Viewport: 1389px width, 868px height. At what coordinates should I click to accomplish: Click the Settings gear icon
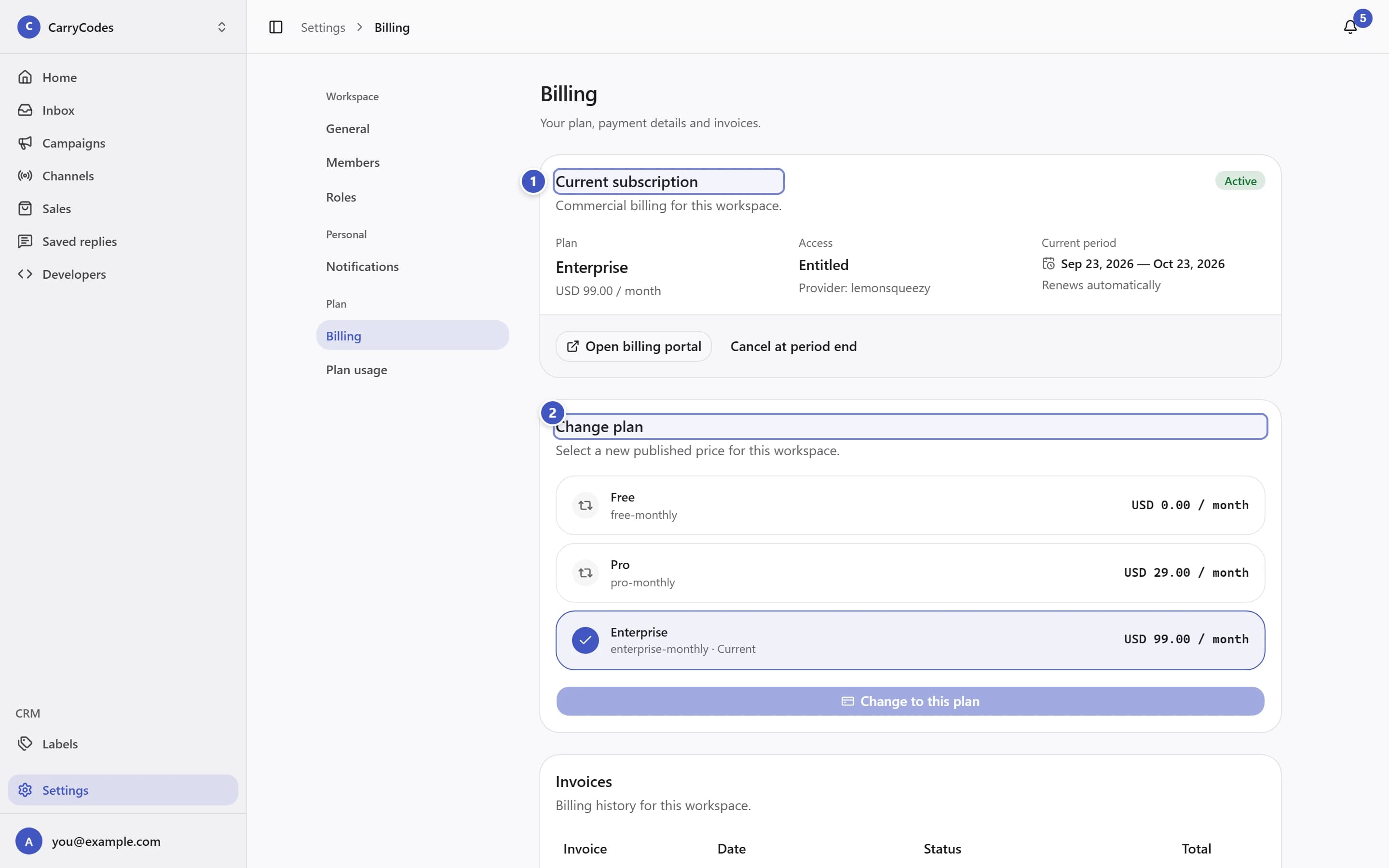tap(25, 790)
